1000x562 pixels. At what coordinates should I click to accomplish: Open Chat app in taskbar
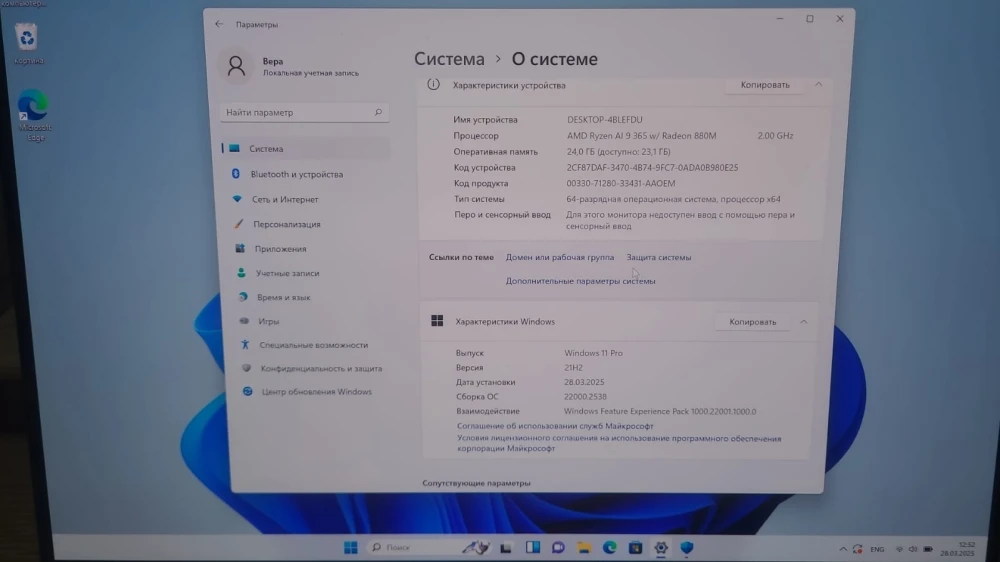[x=558, y=547]
